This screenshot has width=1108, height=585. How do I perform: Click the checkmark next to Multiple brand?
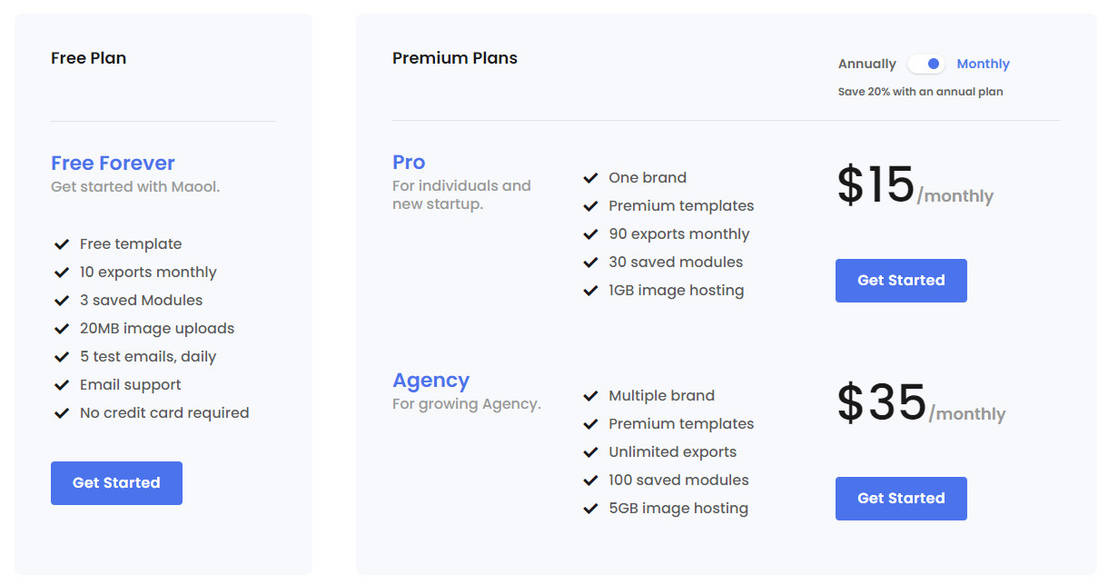tap(591, 396)
